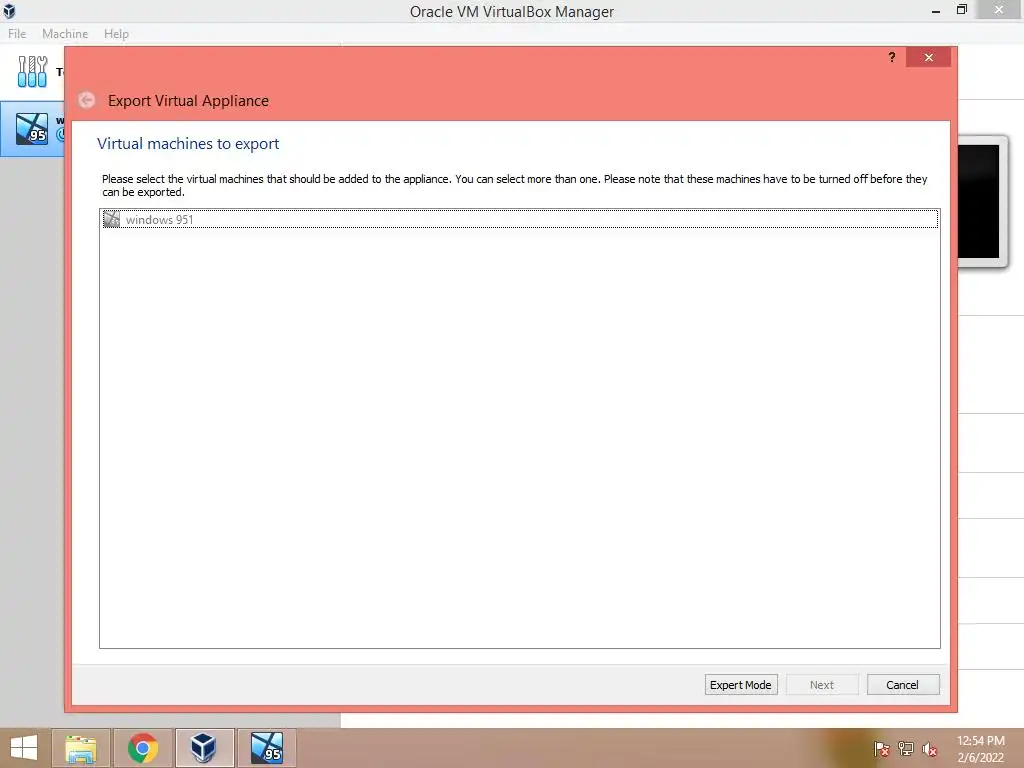
Task: Close the Export Virtual Appliance dialog
Action: [928, 57]
